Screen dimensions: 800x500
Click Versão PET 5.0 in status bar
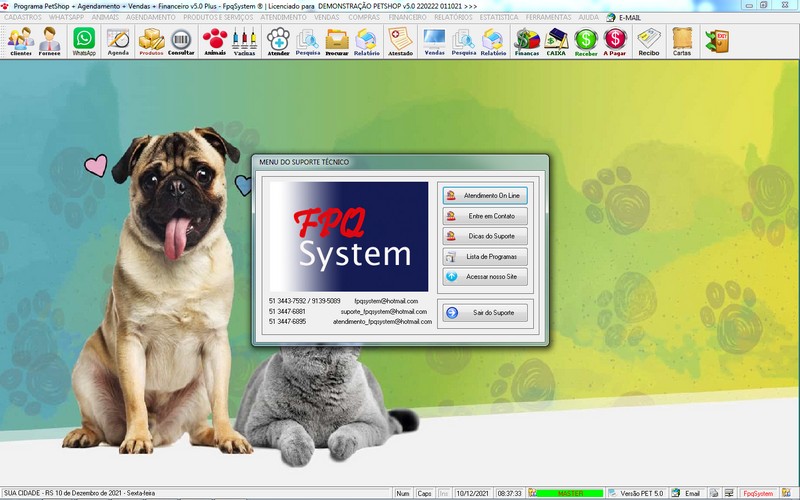click(x=641, y=493)
